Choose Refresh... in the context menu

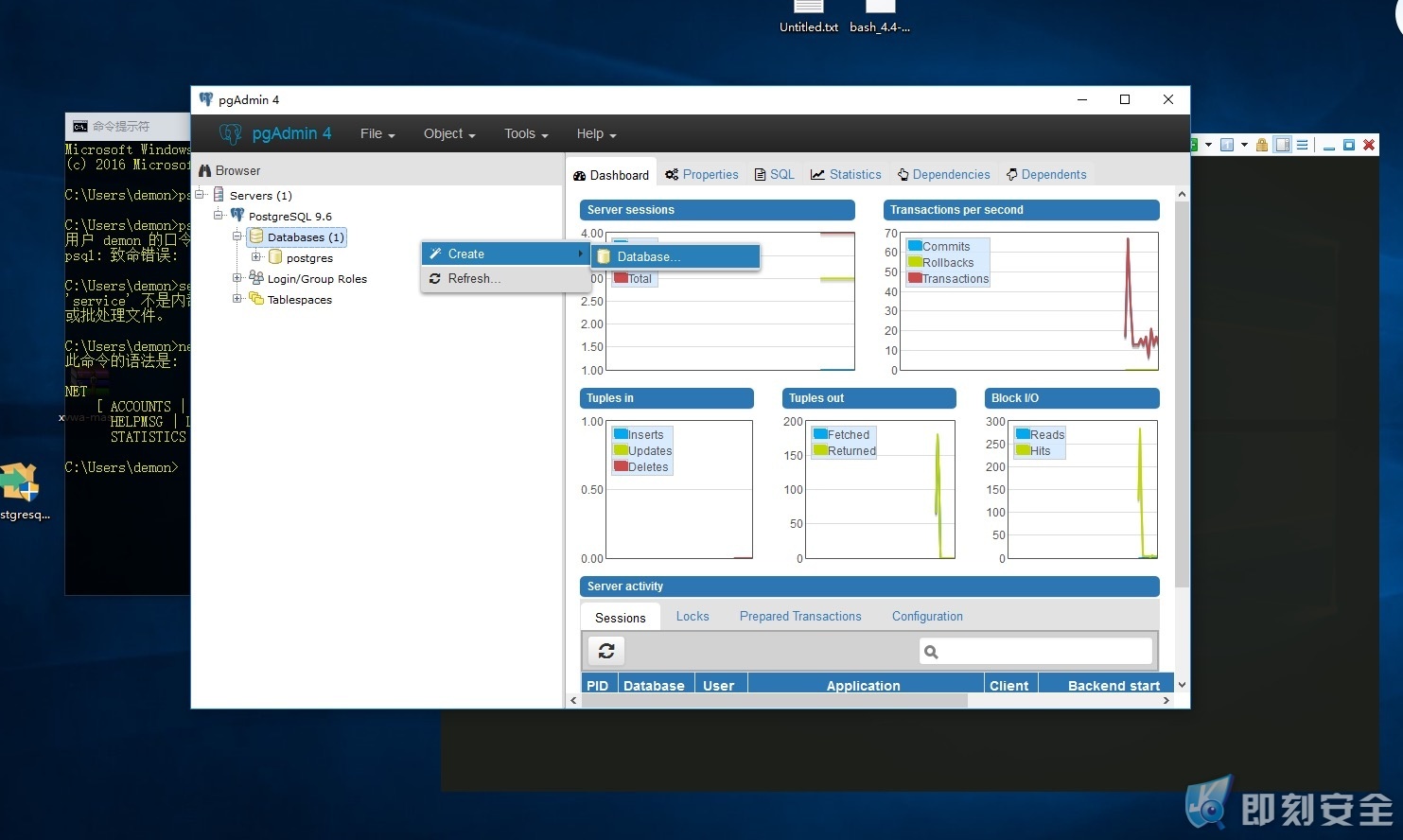(x=506, y=278)
